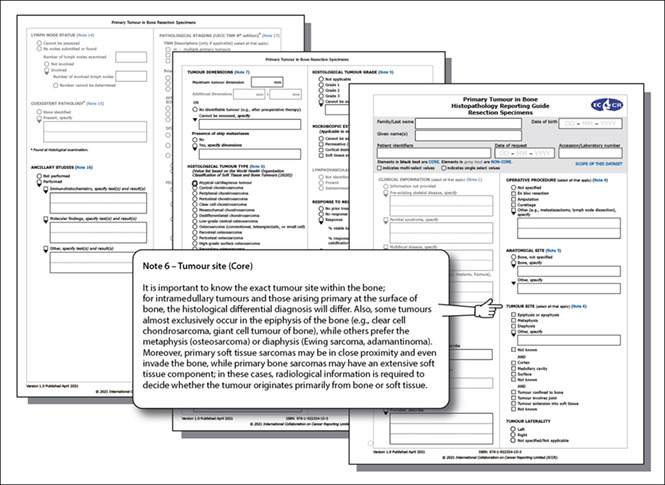This screenshot has width=665, height=485.
Task: Select Left tumour laterality
Action: 513,429
